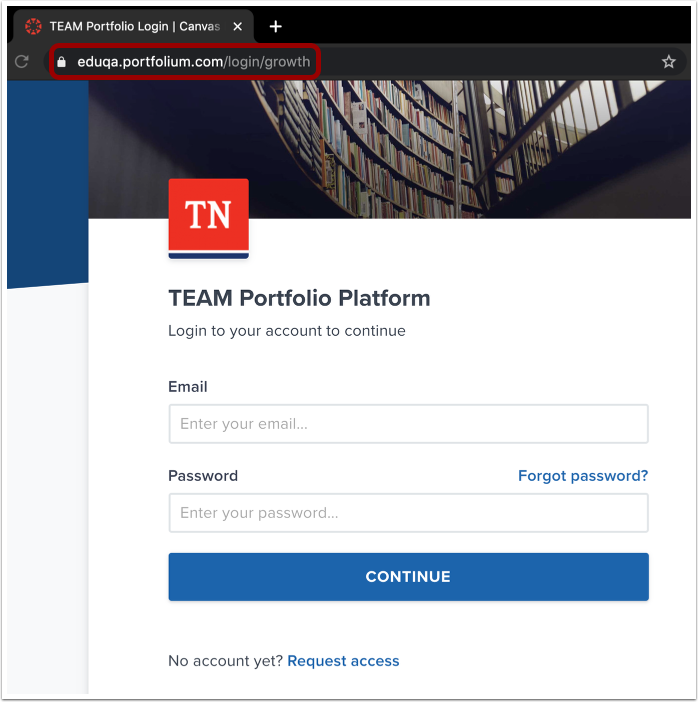Click the 'No account yet?' text
Viewport: 698px width, 702px height.
[x=226, y=661]
